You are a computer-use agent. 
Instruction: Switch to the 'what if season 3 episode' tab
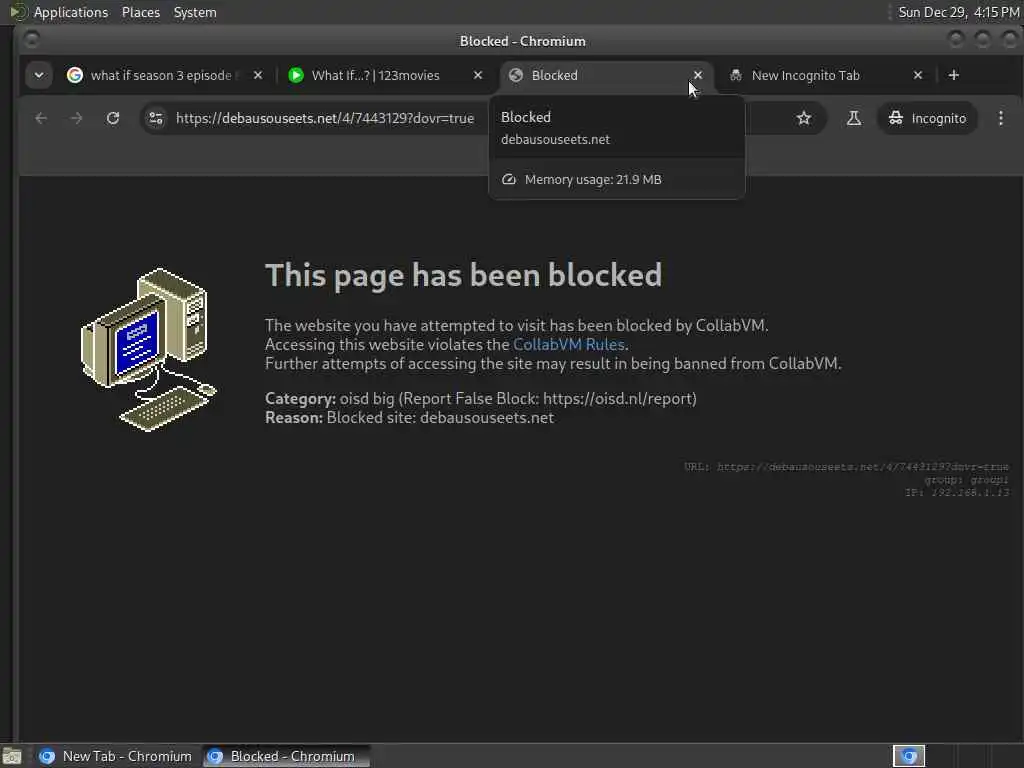(x=162, y=75)
